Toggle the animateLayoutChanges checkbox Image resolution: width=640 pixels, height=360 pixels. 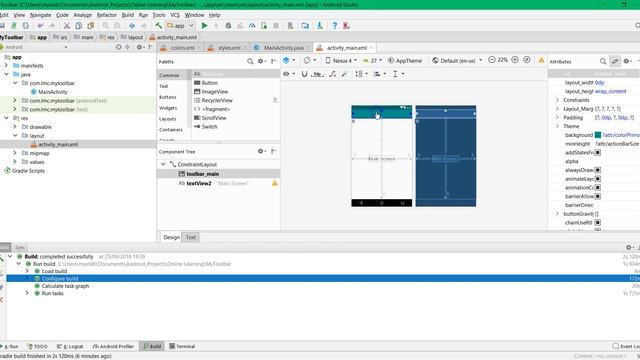tap(598, 179)
